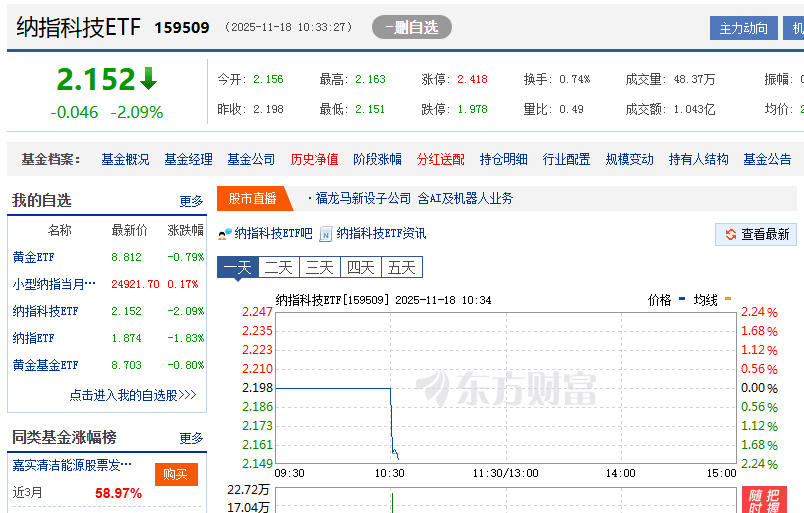Click the 纳指科技ETF吧 forum link text
804x513 pixels.
273,234
